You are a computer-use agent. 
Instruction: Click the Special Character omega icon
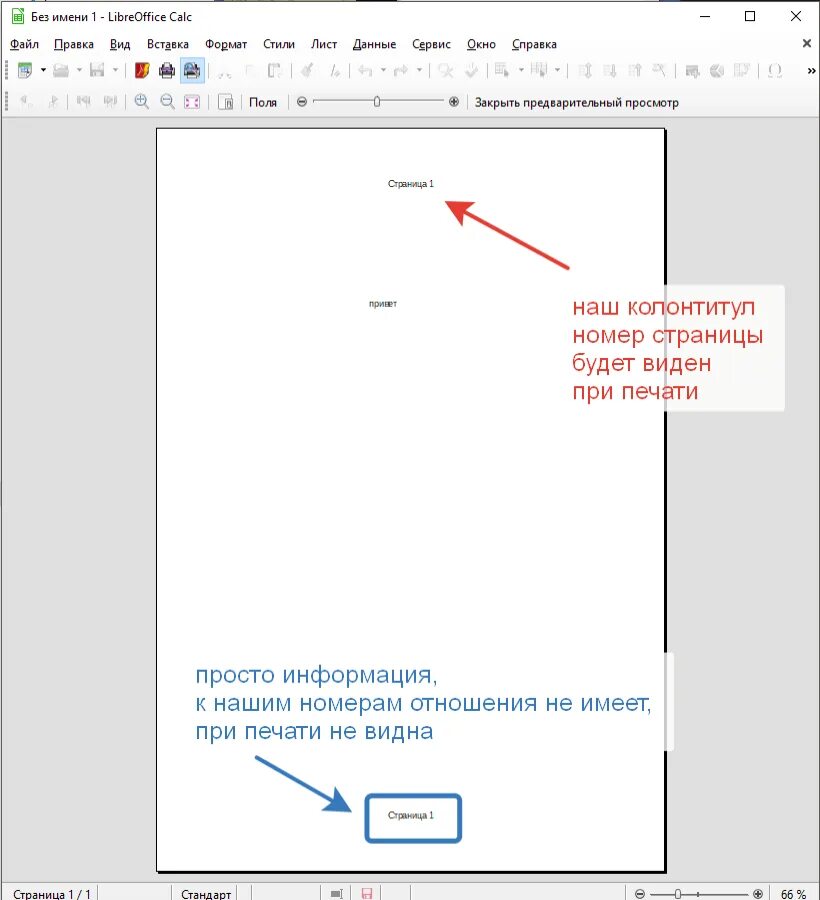[x=775, y=71]
